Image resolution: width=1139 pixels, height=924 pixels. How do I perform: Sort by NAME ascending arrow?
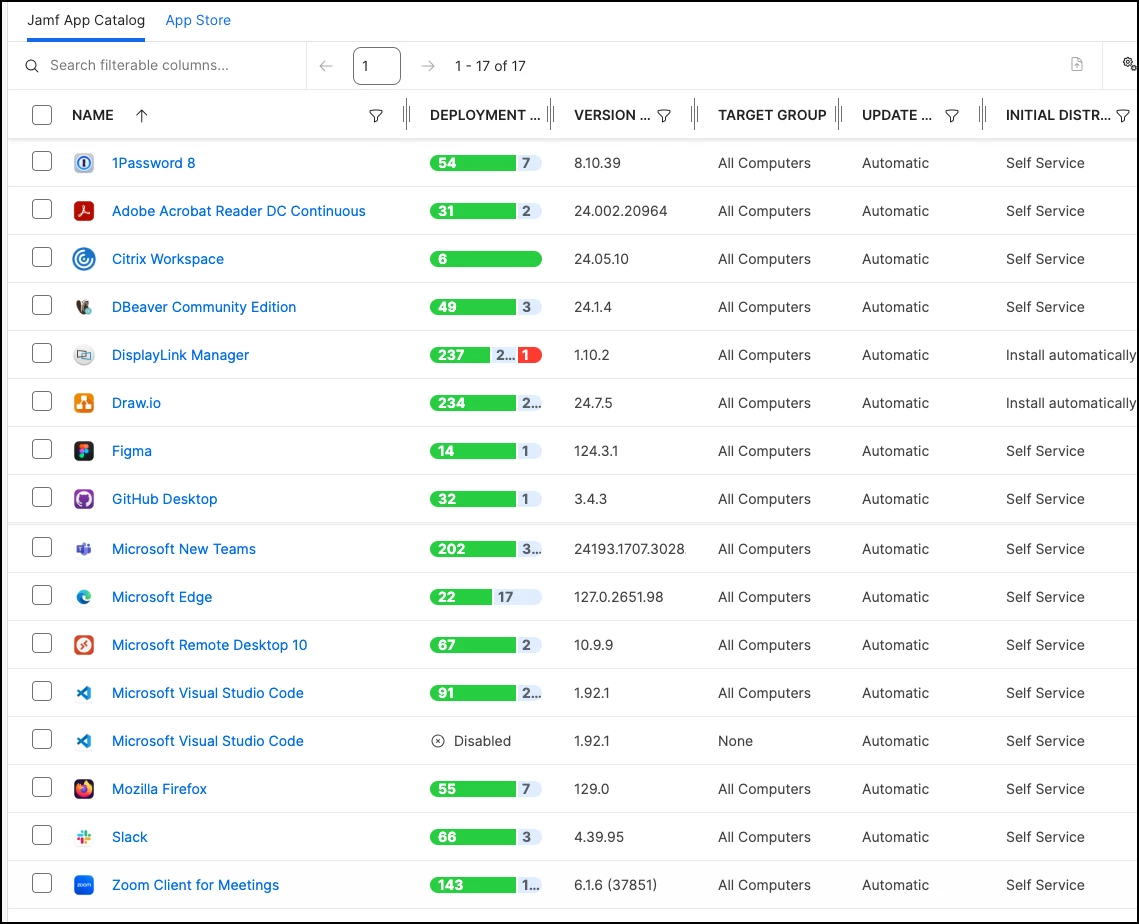tap(142, 115)
